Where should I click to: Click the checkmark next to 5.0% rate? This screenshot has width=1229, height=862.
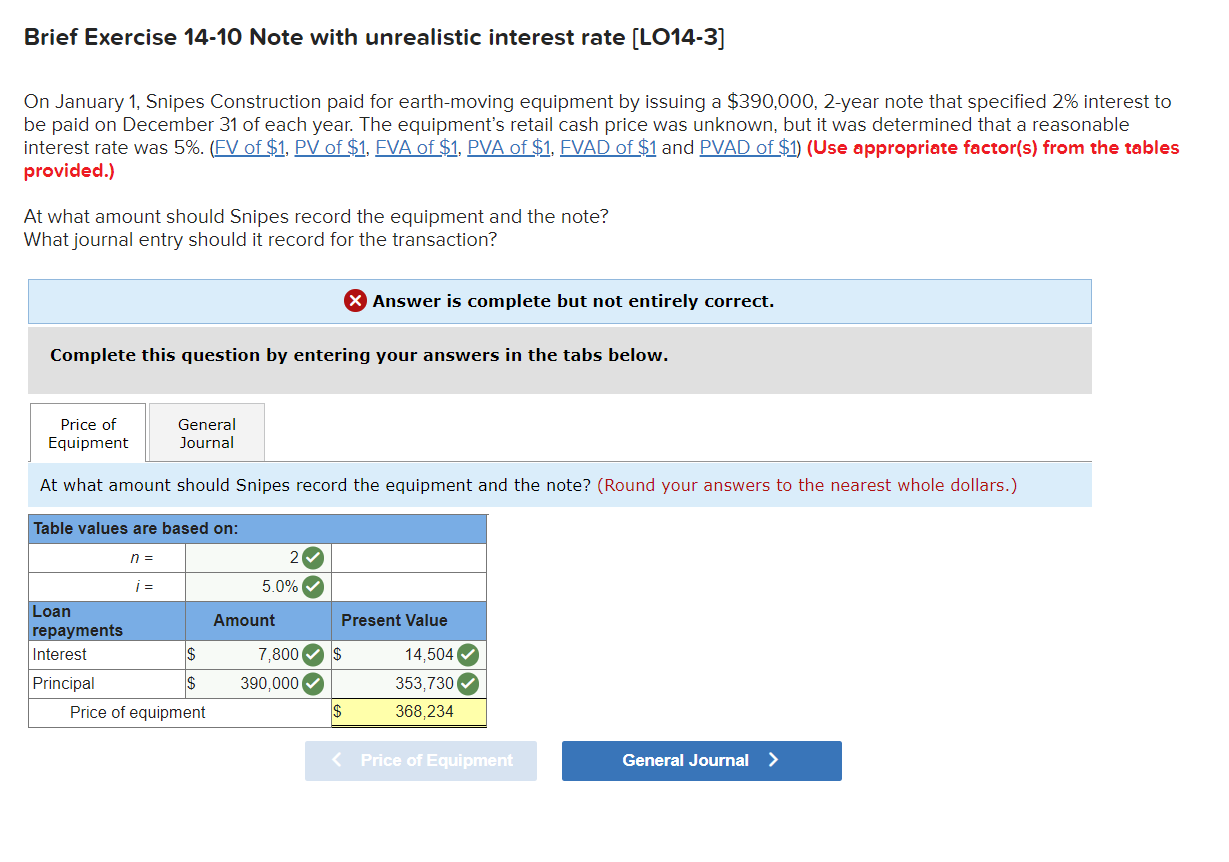click(311, 587)
